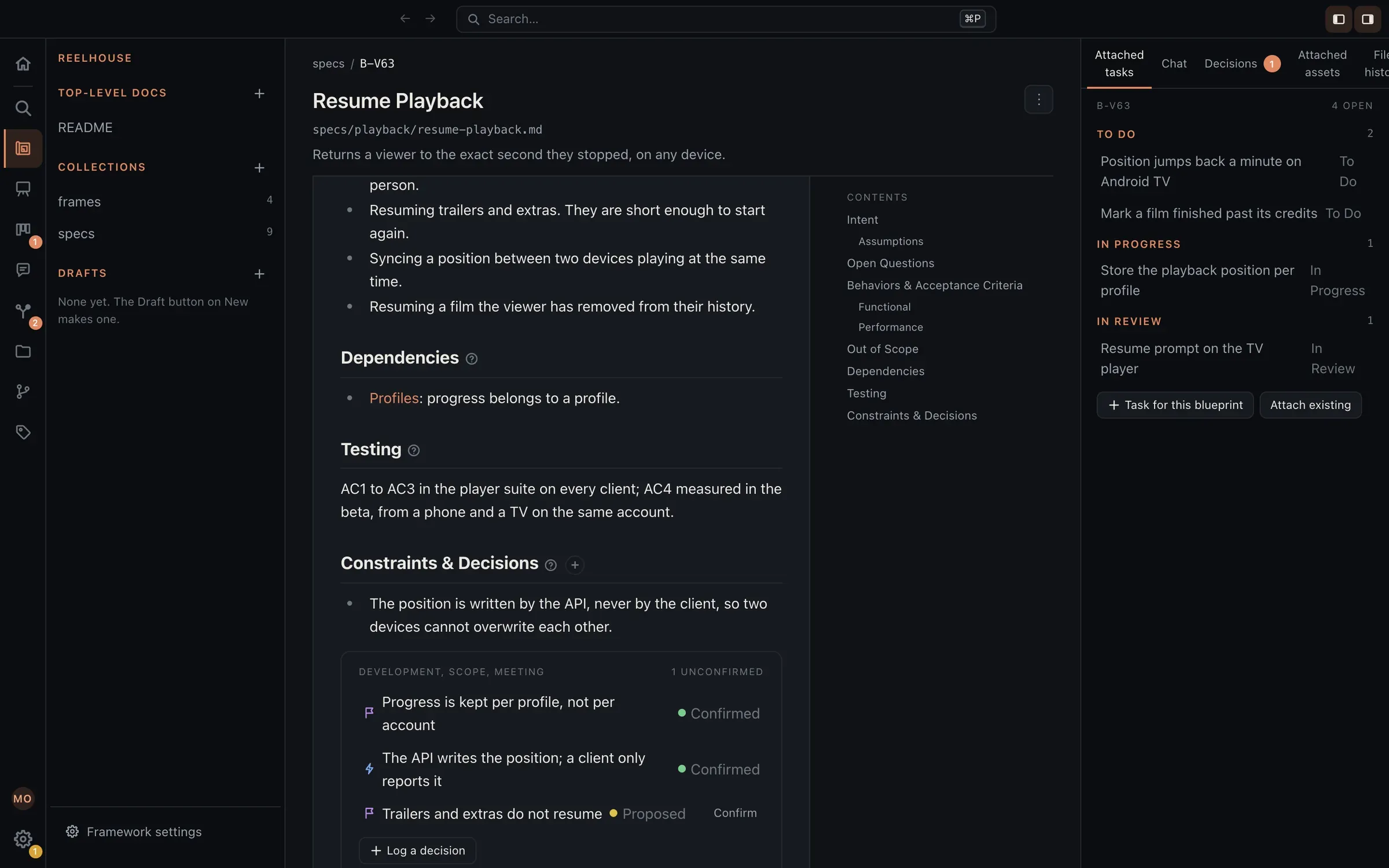Add item to Constraints & Decisions
Screen dimensions: 1389x868
click(575, 565)
